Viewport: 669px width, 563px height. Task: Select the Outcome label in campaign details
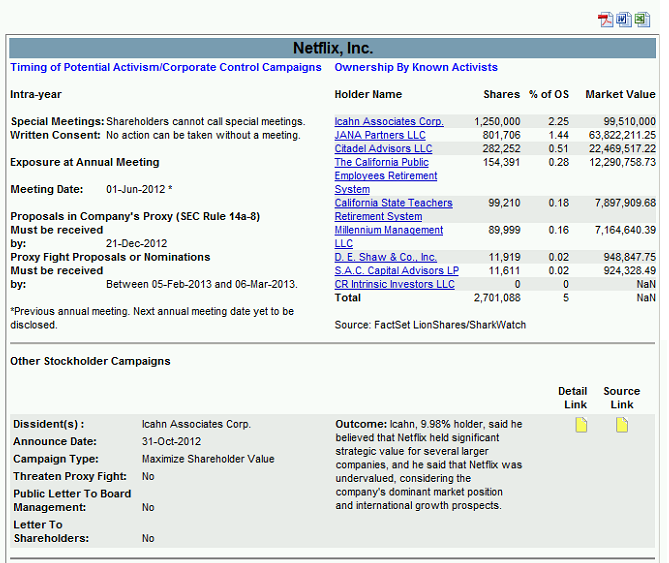tap(361, 424)
